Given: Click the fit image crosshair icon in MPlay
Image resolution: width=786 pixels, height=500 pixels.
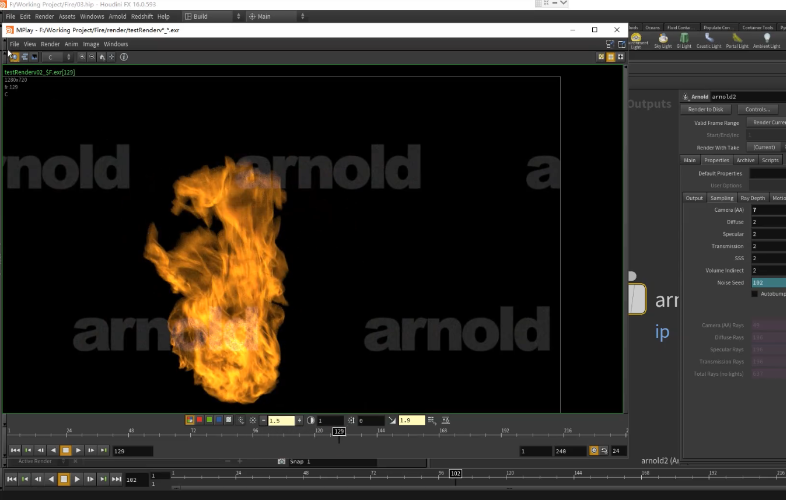Looking at the screenshot, I should (x=111, y=57).
